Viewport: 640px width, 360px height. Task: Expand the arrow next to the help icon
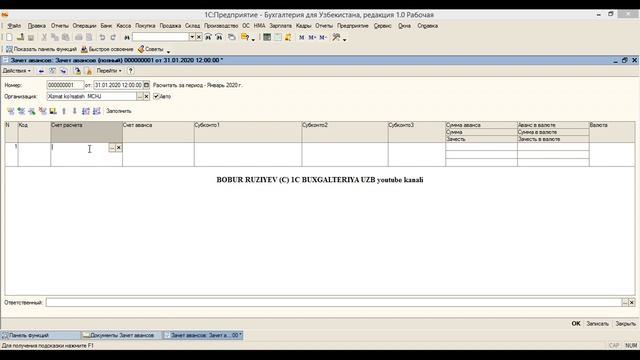253,39
